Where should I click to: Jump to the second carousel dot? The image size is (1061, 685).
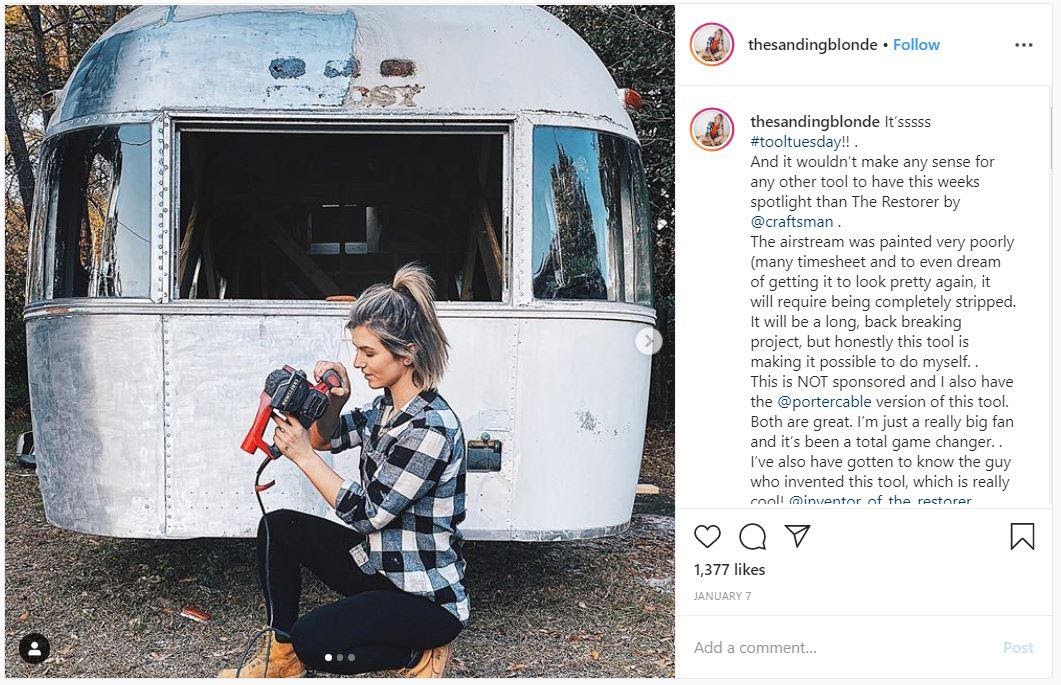pos(340,657)
